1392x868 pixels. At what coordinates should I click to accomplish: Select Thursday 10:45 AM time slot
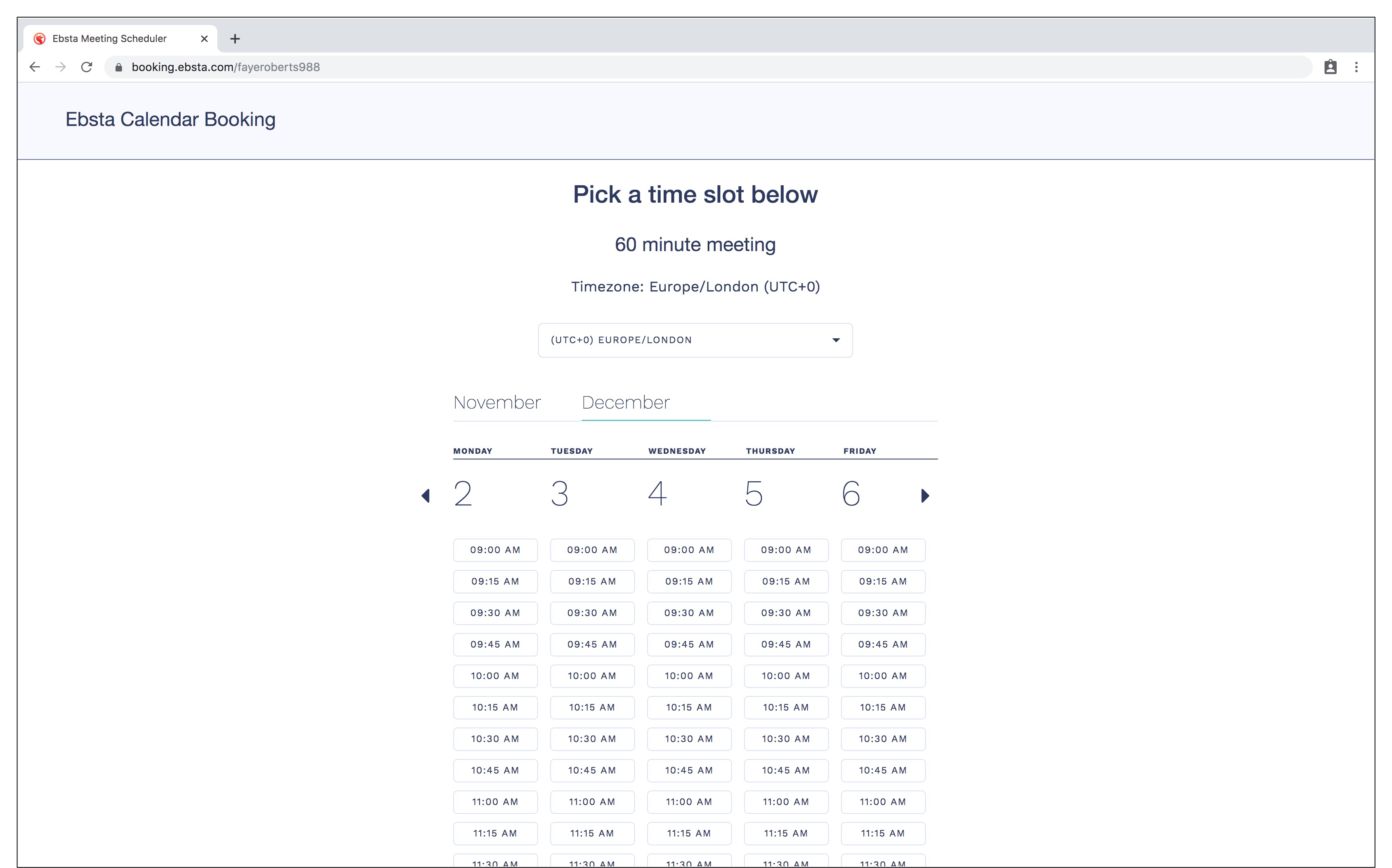[x=786, y=770]
